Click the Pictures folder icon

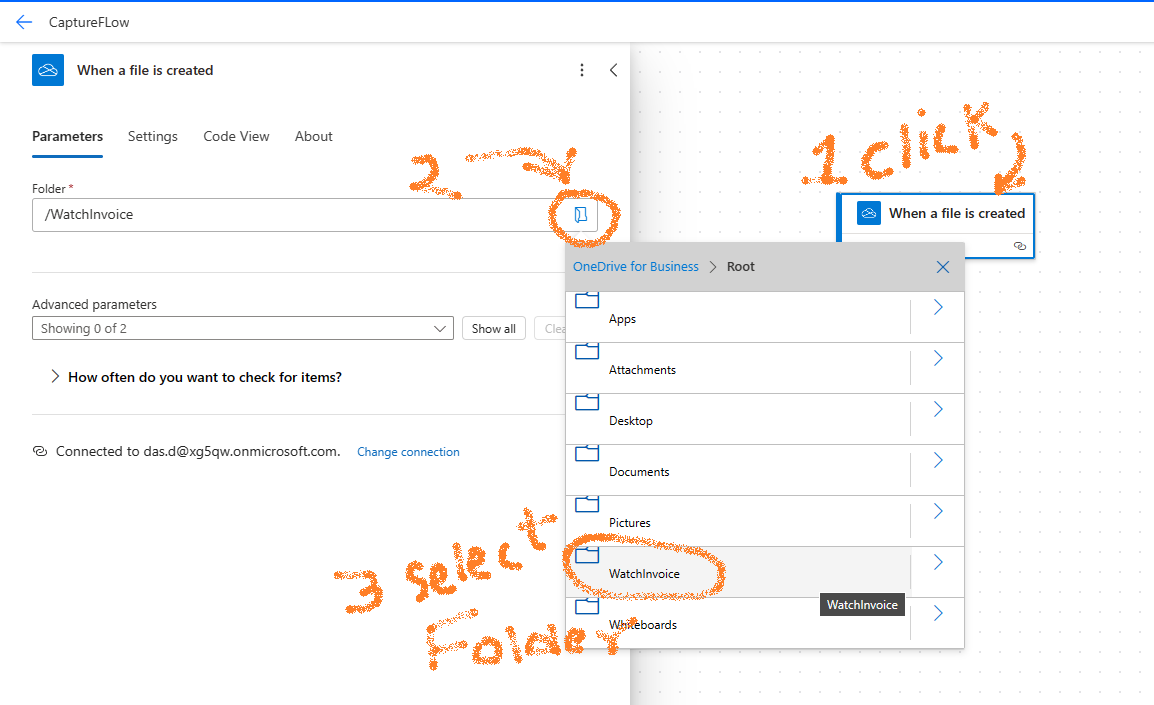587,504
